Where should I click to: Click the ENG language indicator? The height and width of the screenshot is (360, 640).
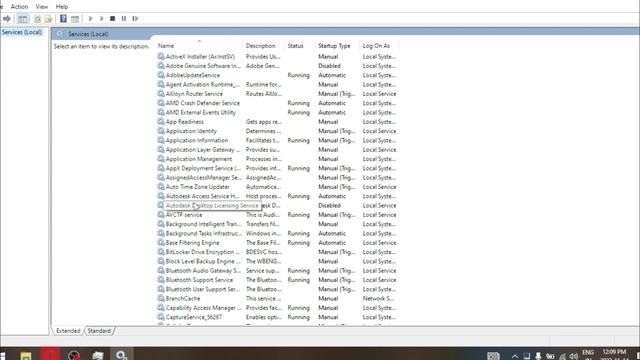click(588, 352)
